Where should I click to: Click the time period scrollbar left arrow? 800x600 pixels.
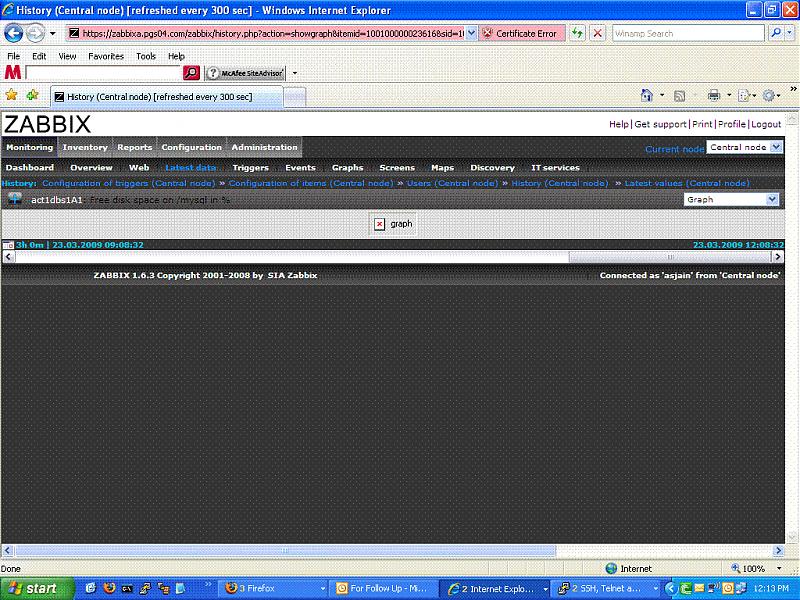tap(8, 257)
